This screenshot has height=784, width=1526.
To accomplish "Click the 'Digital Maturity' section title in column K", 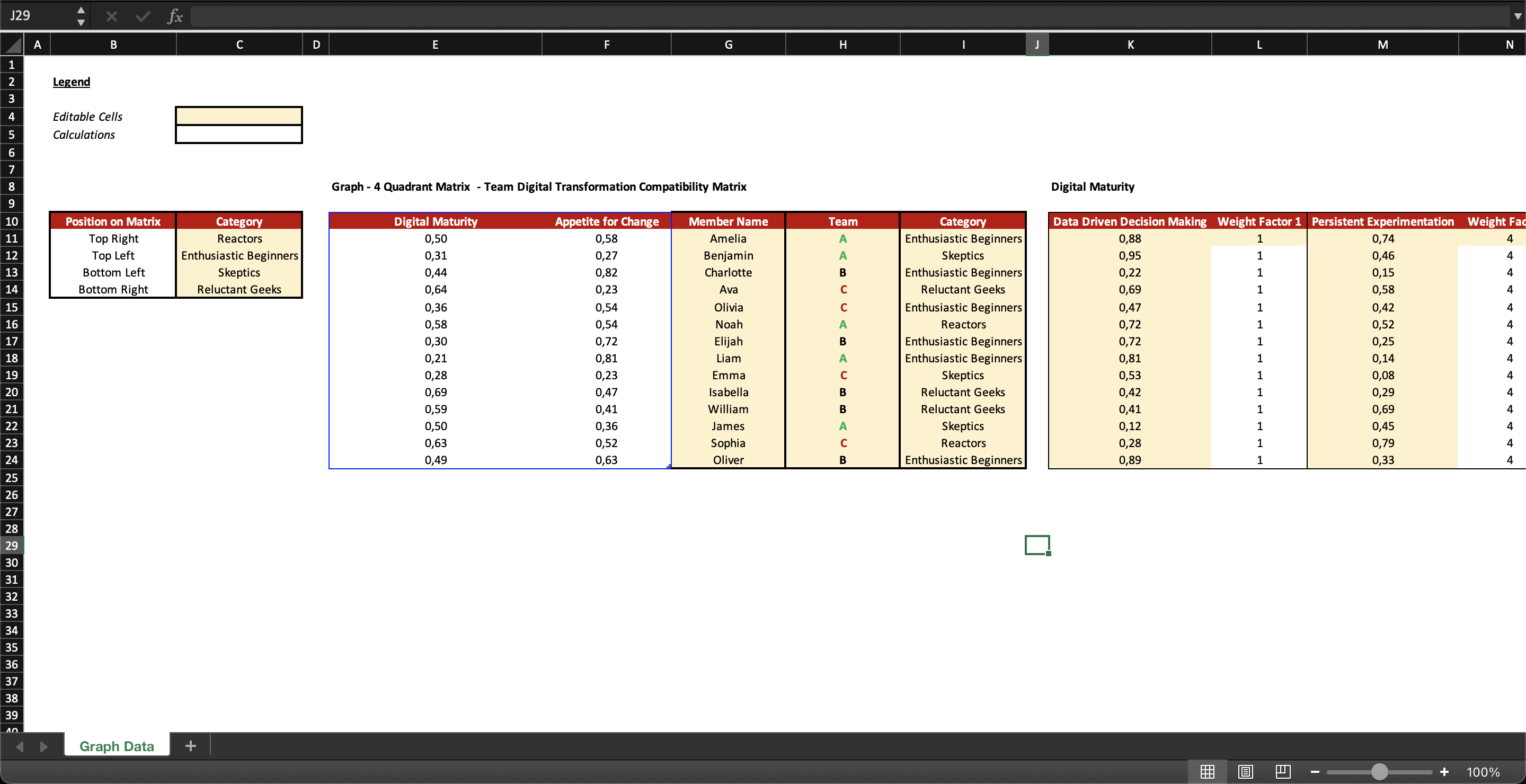I will pos(1093,186).
